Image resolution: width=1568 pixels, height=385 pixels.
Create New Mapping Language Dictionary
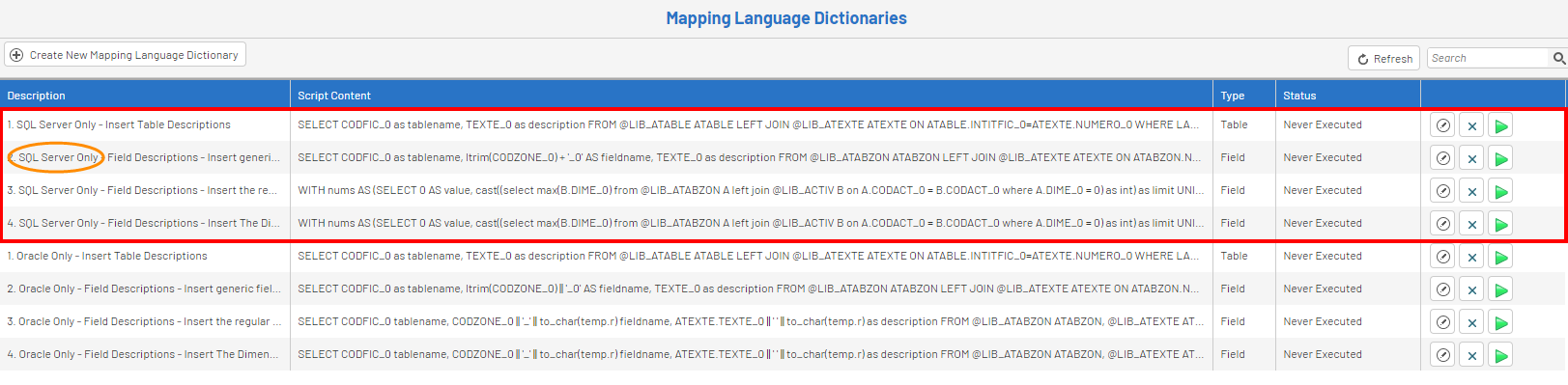click(x=125, y=55)
